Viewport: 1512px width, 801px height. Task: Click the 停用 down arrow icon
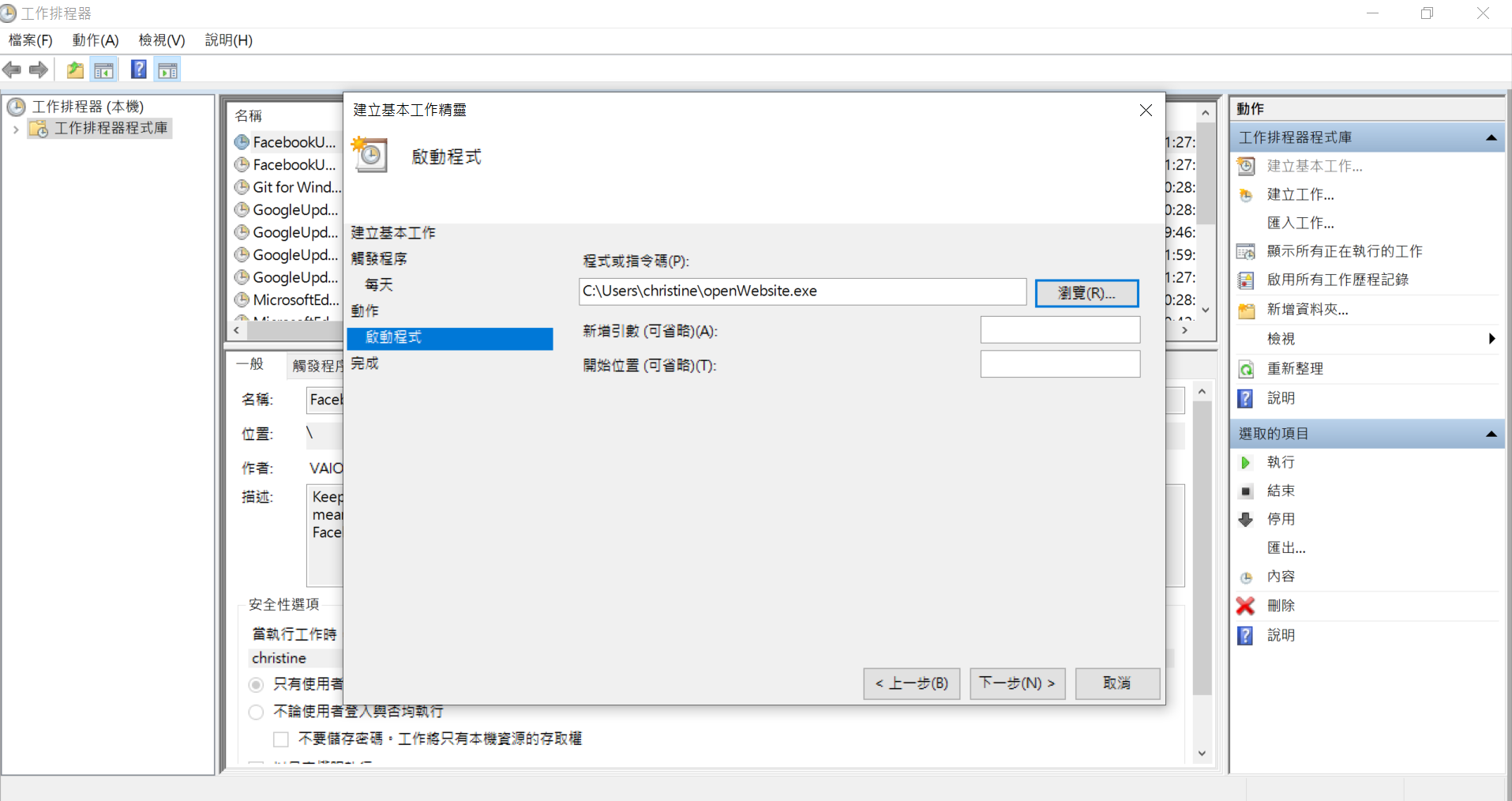pos(1245,519)
